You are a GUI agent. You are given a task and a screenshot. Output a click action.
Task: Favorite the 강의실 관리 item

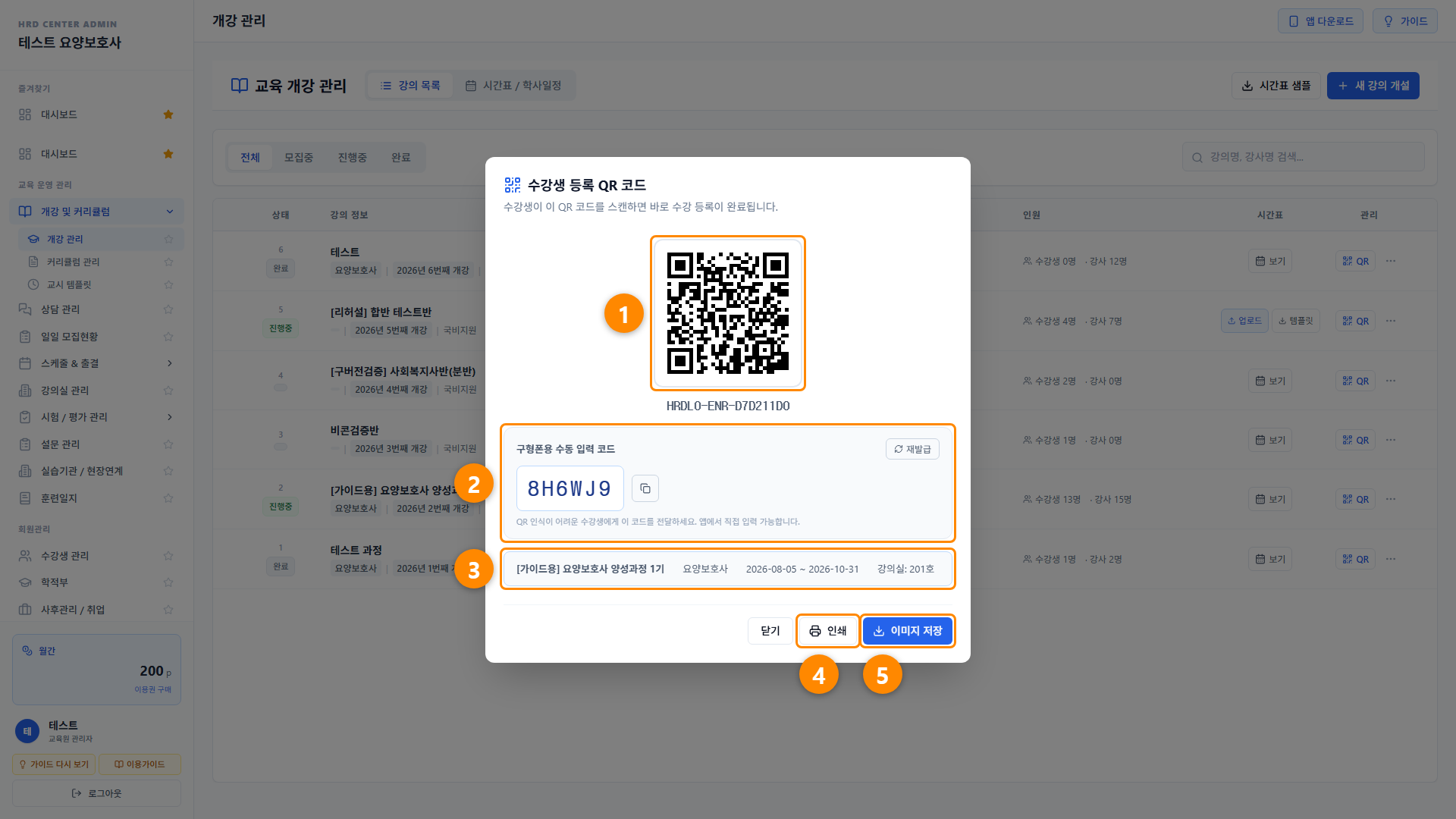point(168,391)
